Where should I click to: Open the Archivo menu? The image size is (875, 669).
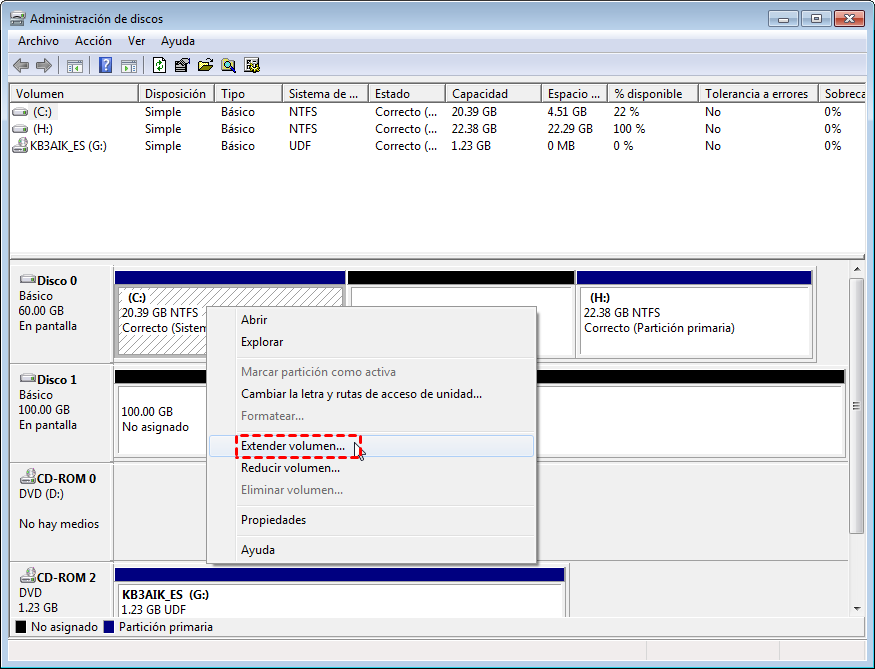click(38, 41)
